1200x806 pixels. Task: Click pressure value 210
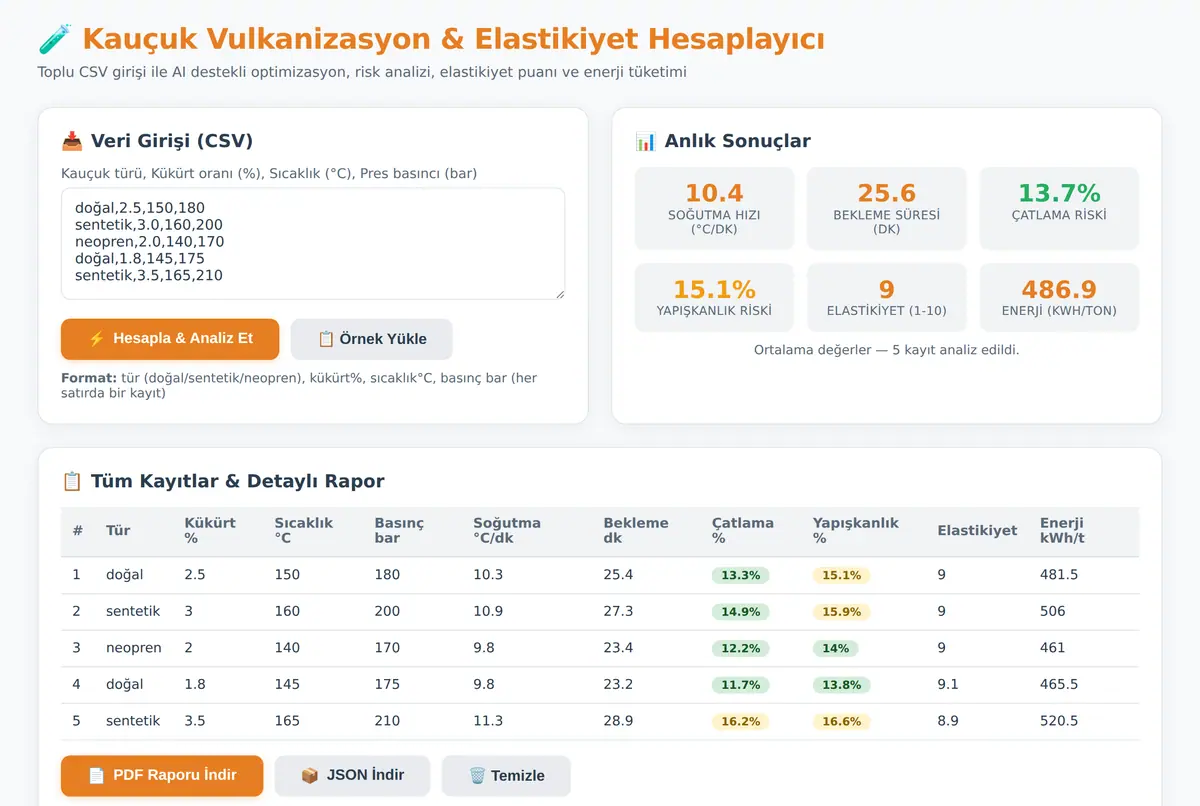(387, 721)
